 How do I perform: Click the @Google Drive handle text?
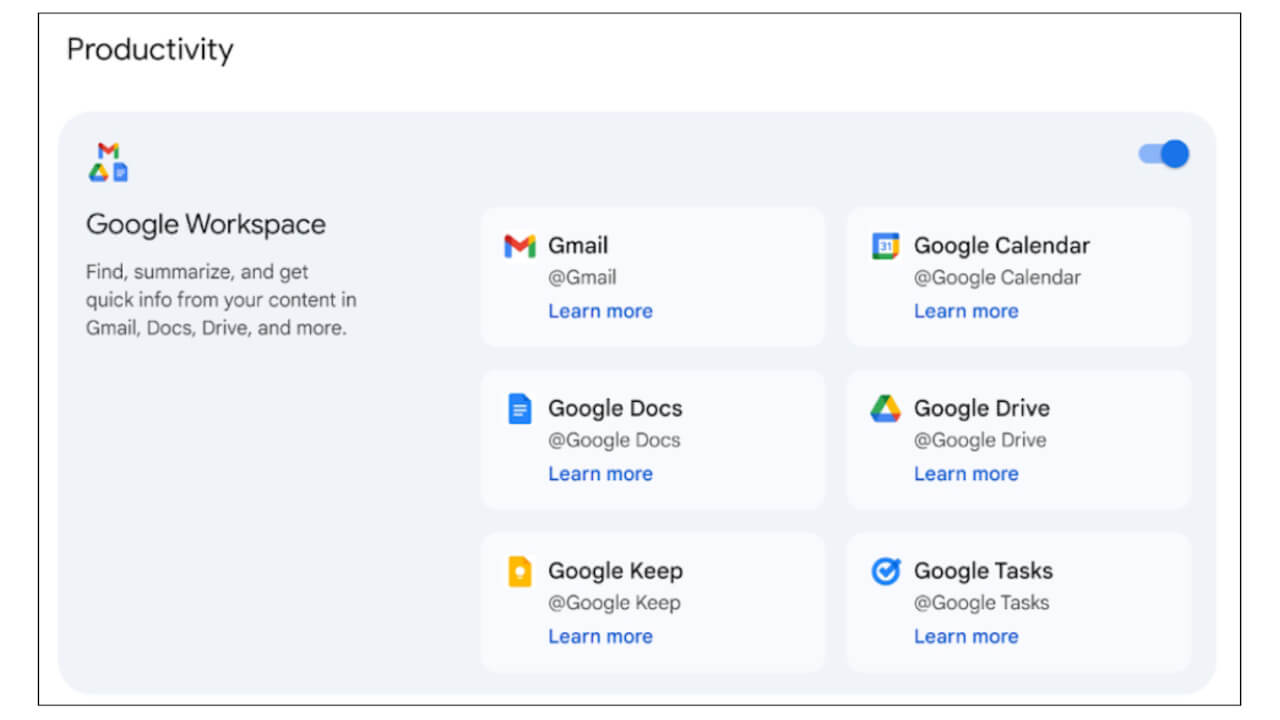[981, 440]
